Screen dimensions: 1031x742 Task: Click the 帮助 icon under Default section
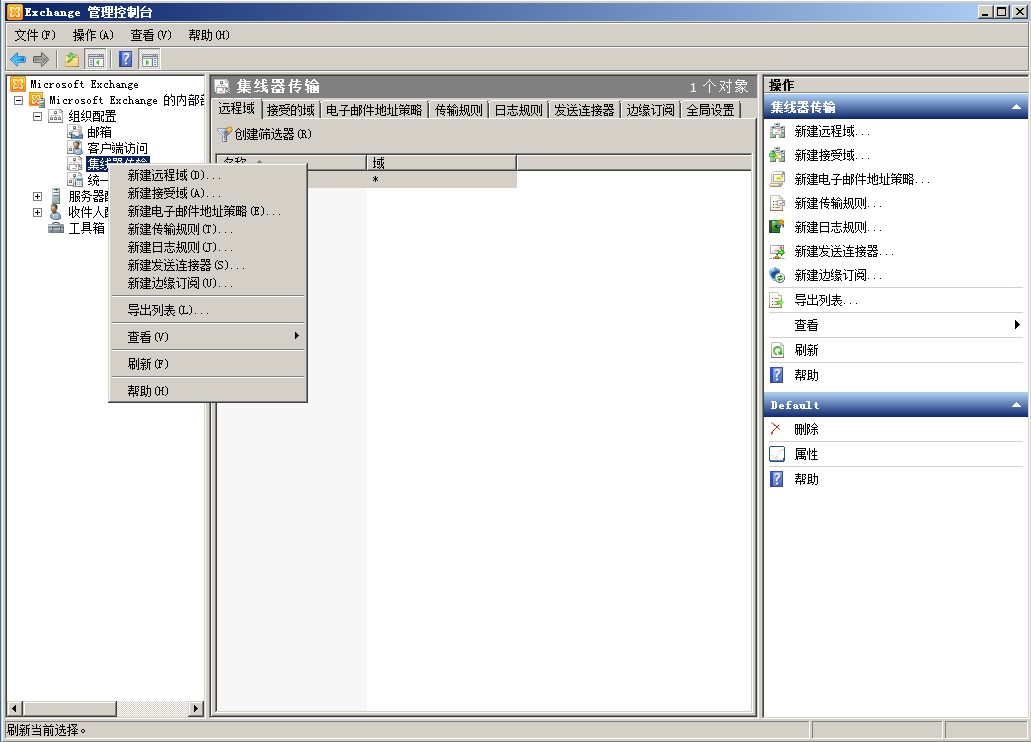[x=777, y=479]
